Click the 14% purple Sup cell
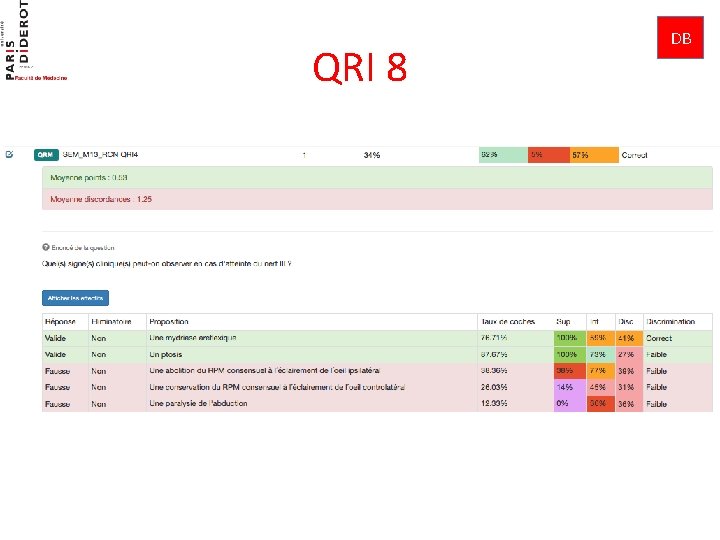720x540 pixels. pos(570,387)
